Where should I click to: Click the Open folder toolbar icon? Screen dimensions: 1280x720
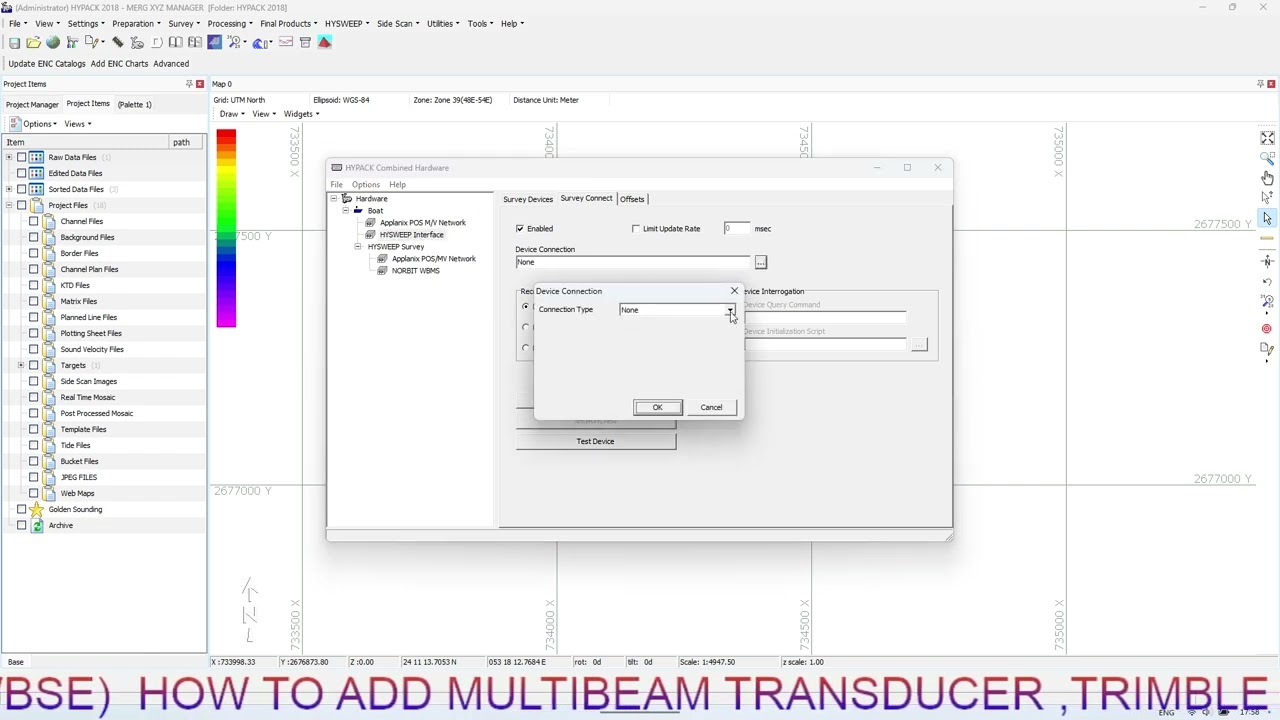tap(33, 43)
